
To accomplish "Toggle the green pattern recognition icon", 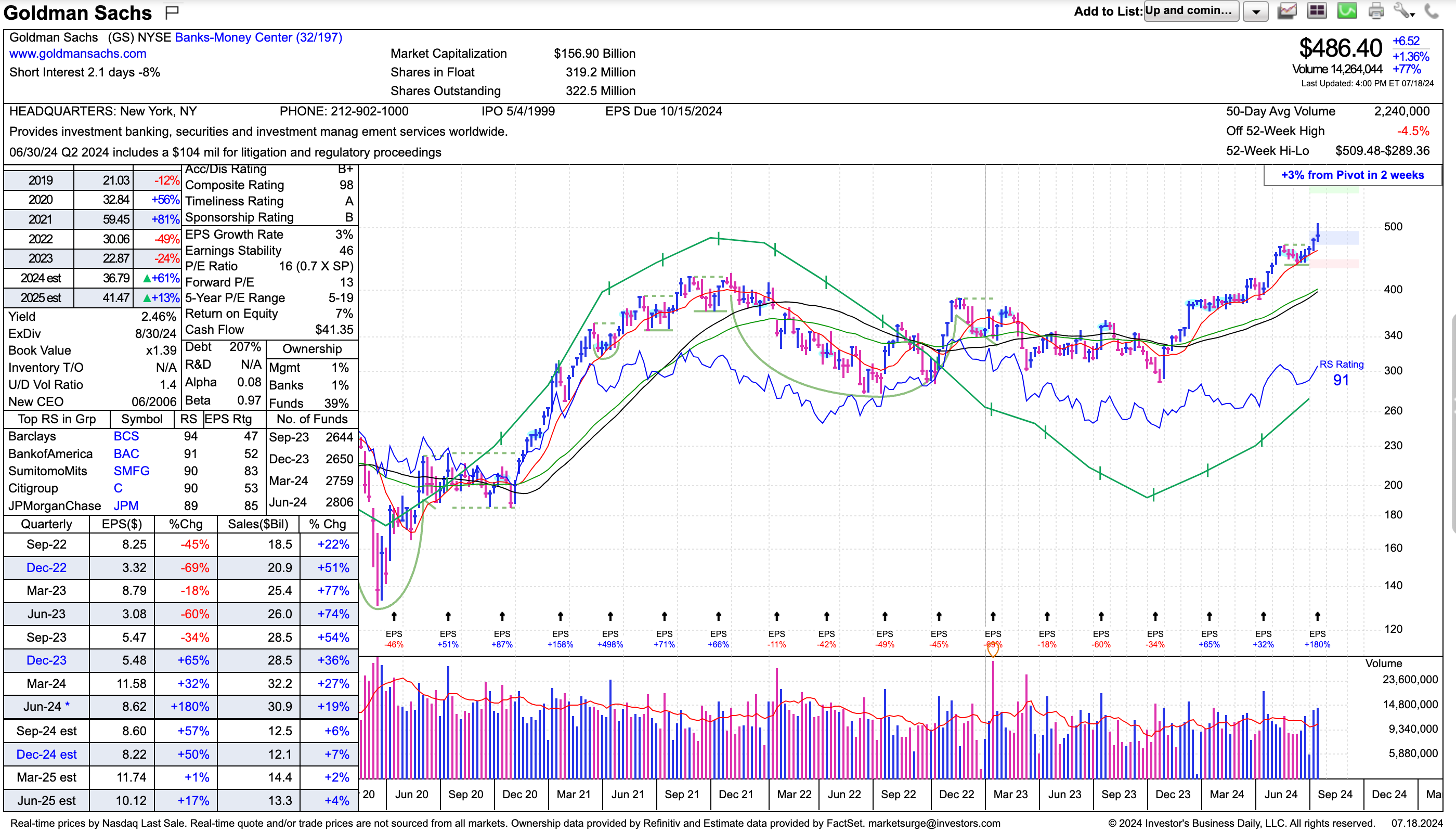I will click(x=1347, y=11).
